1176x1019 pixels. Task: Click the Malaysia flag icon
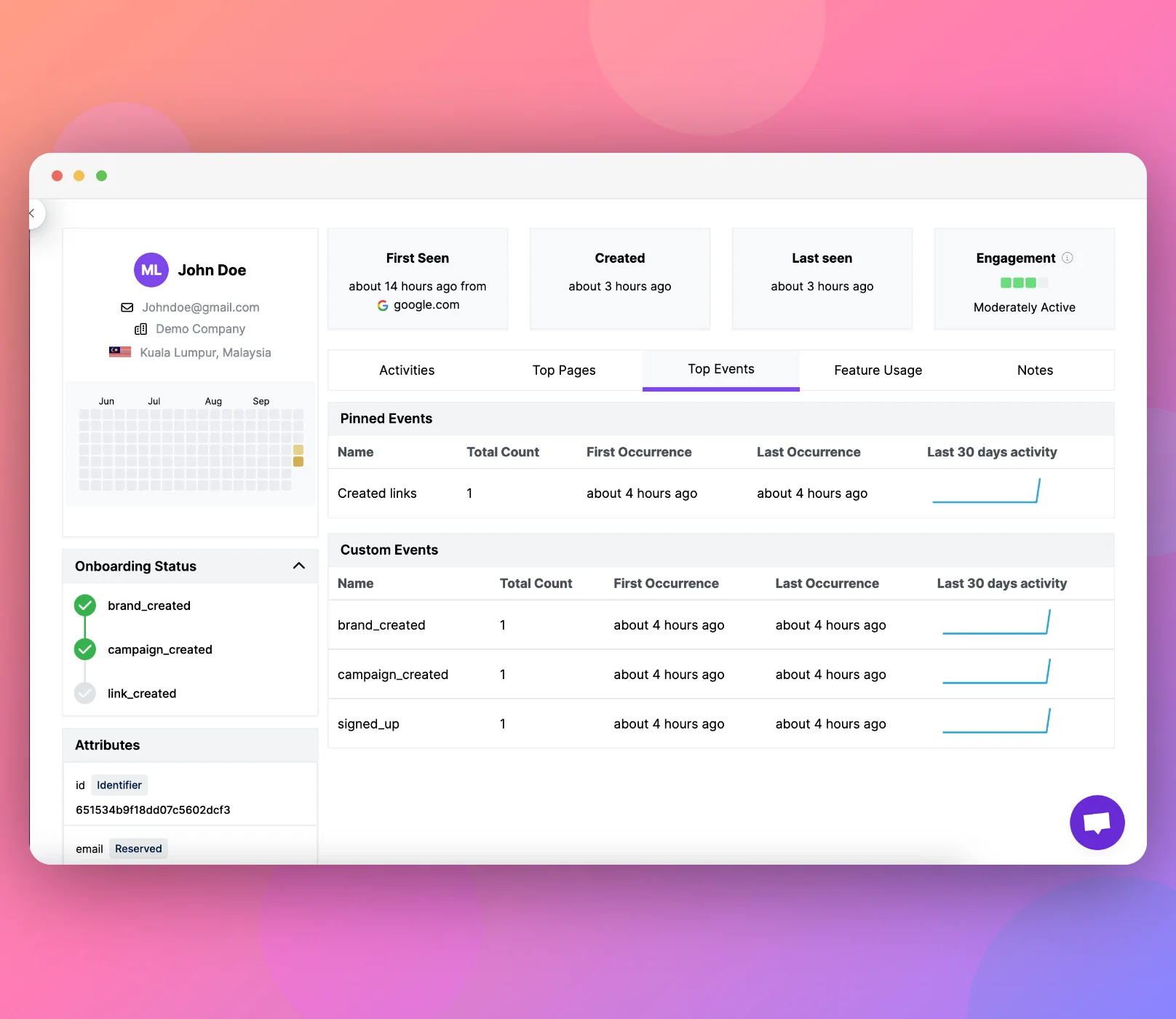tap(120, 352)
